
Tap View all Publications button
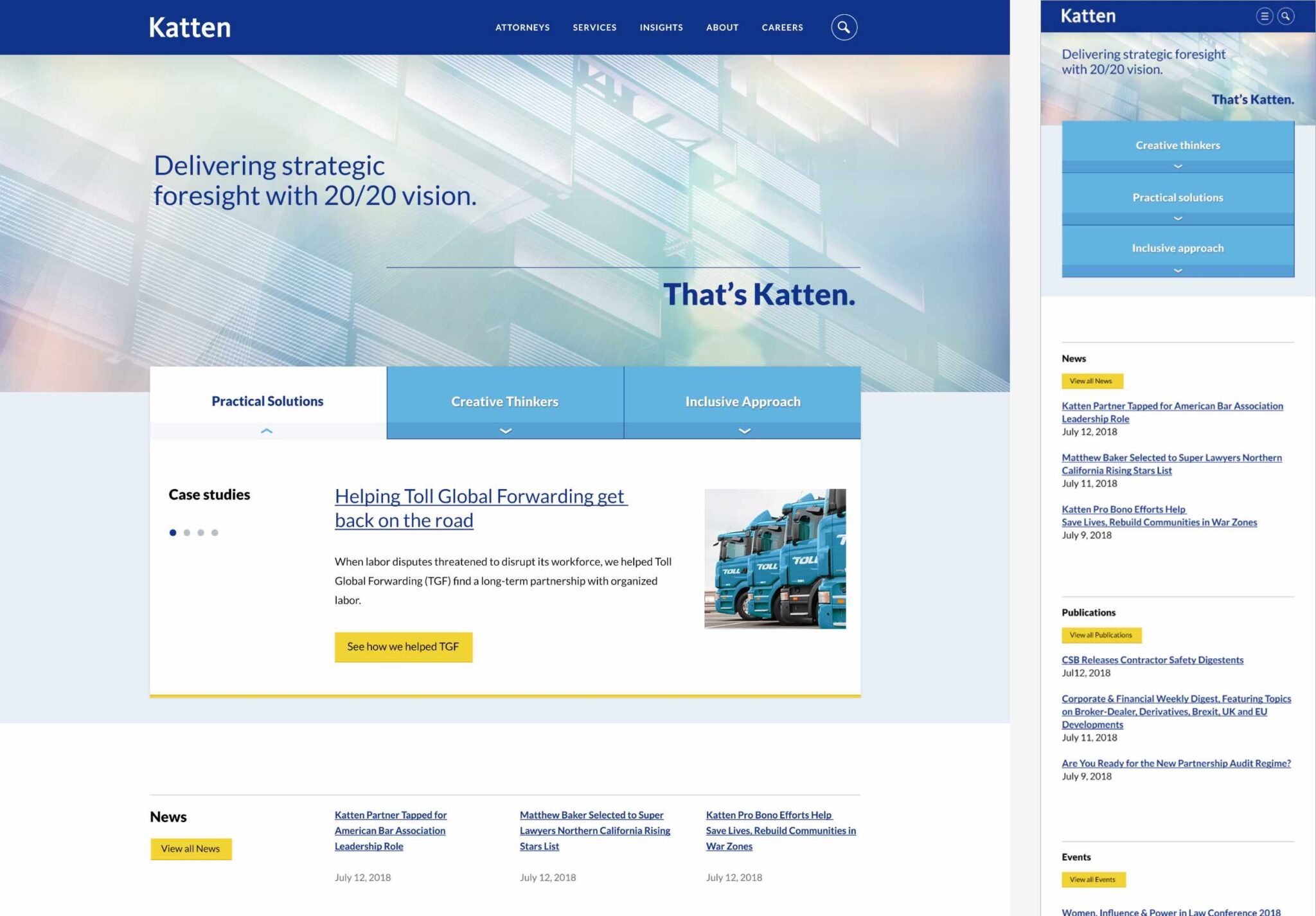point(1101,635)
